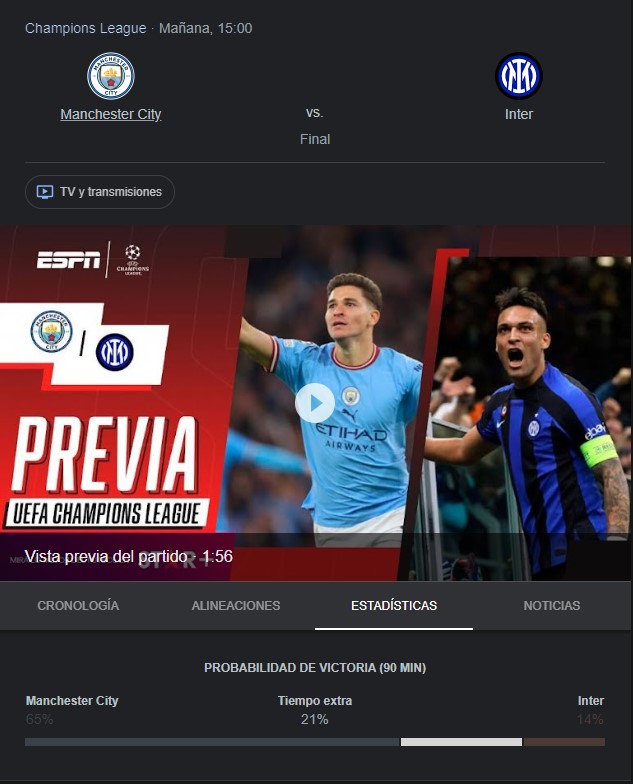Click the Tiempo extra white bar segment

462,742
